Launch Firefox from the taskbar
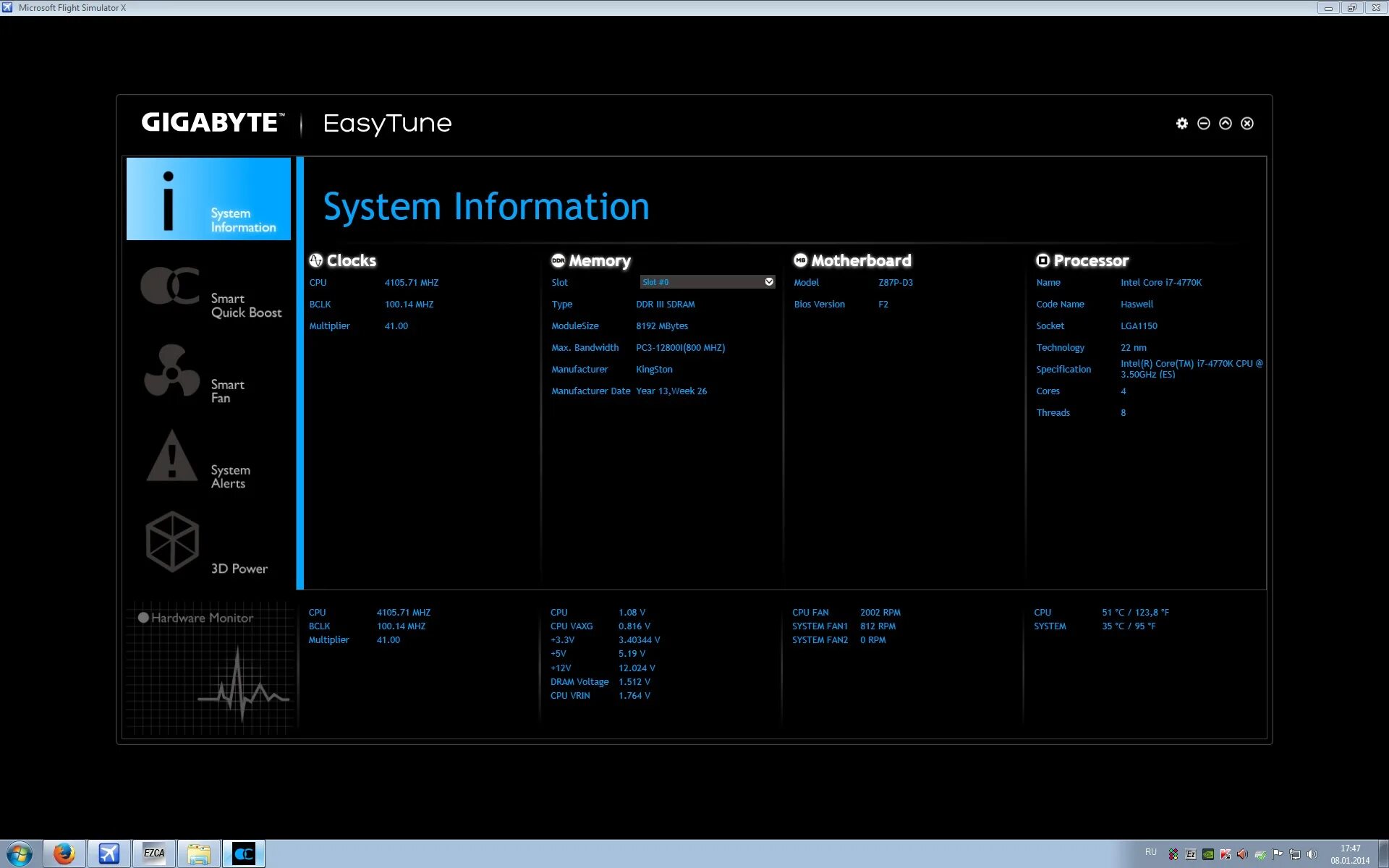 [x=64, y=854]
